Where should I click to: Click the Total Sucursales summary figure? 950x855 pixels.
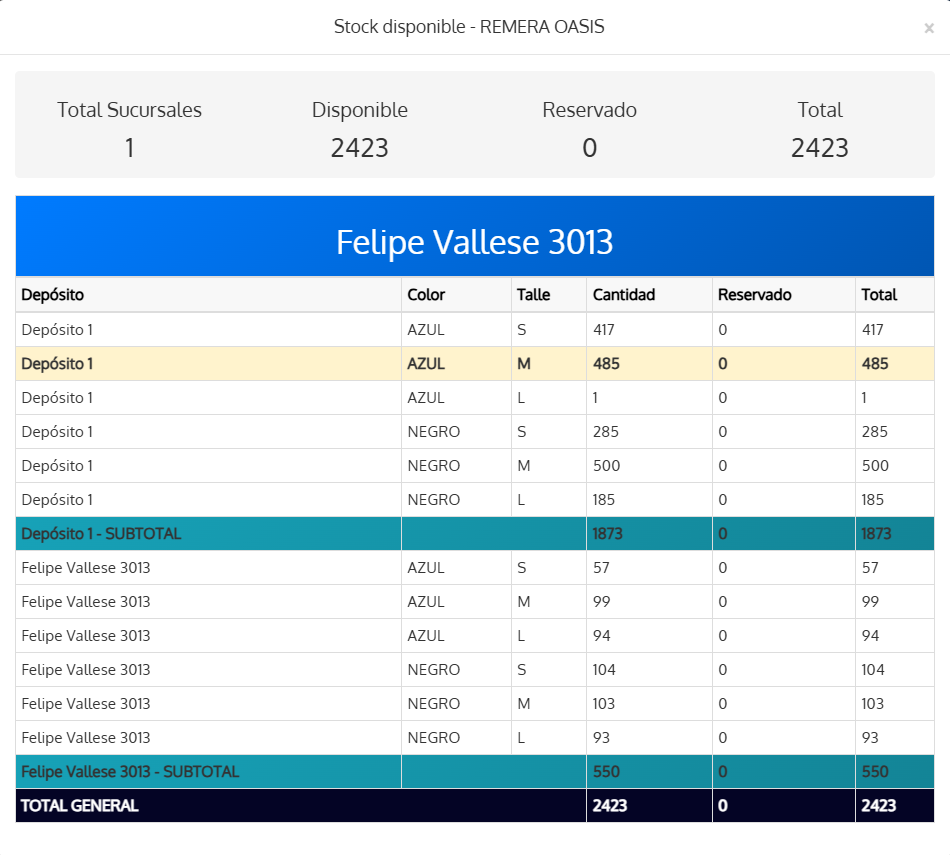pyautogui.click(x=129, y=148)
